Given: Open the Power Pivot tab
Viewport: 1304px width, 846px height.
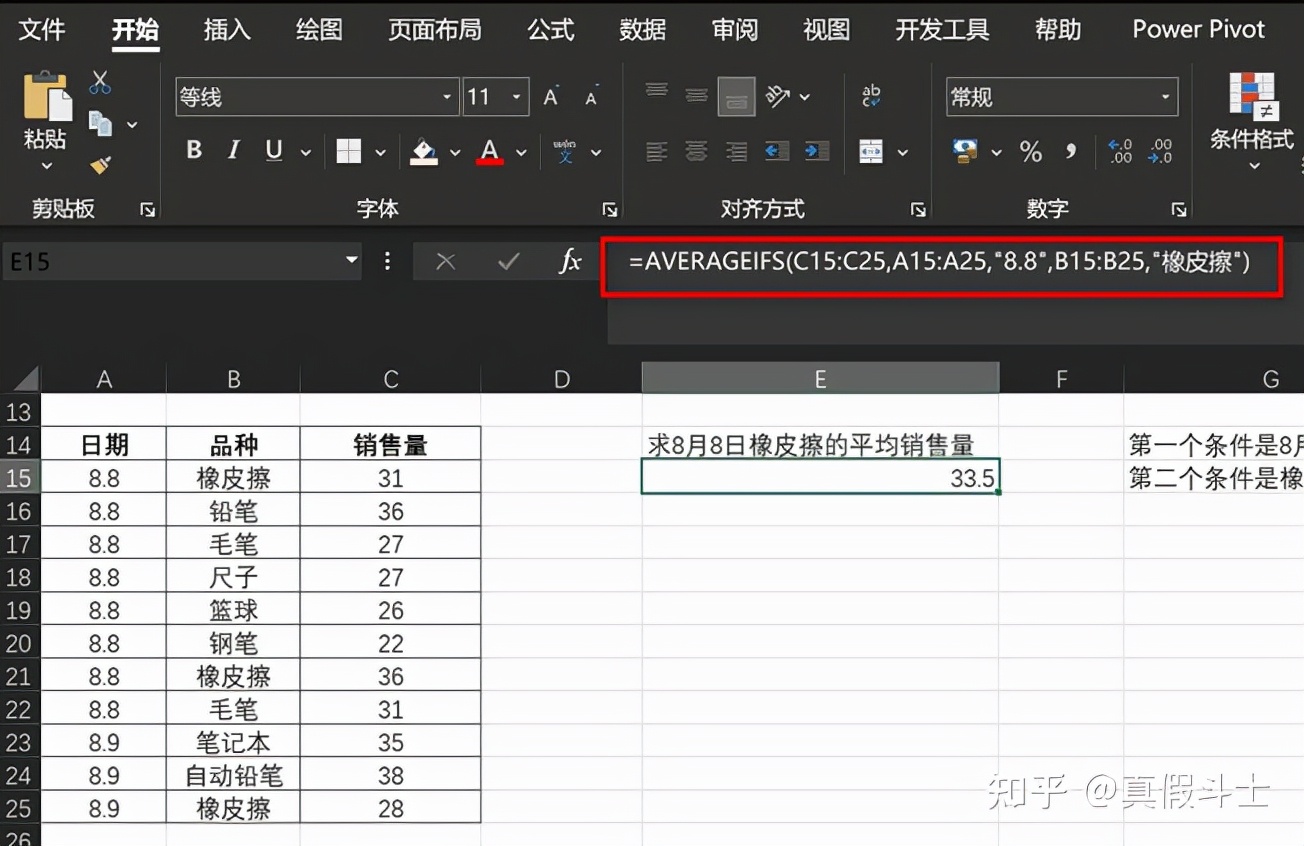Looking at the screenshot, I should tap(1197, 30).
